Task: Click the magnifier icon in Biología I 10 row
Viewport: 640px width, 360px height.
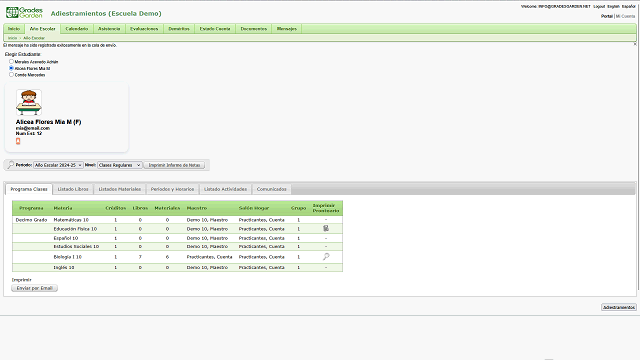Action: (x=326, y=257)
